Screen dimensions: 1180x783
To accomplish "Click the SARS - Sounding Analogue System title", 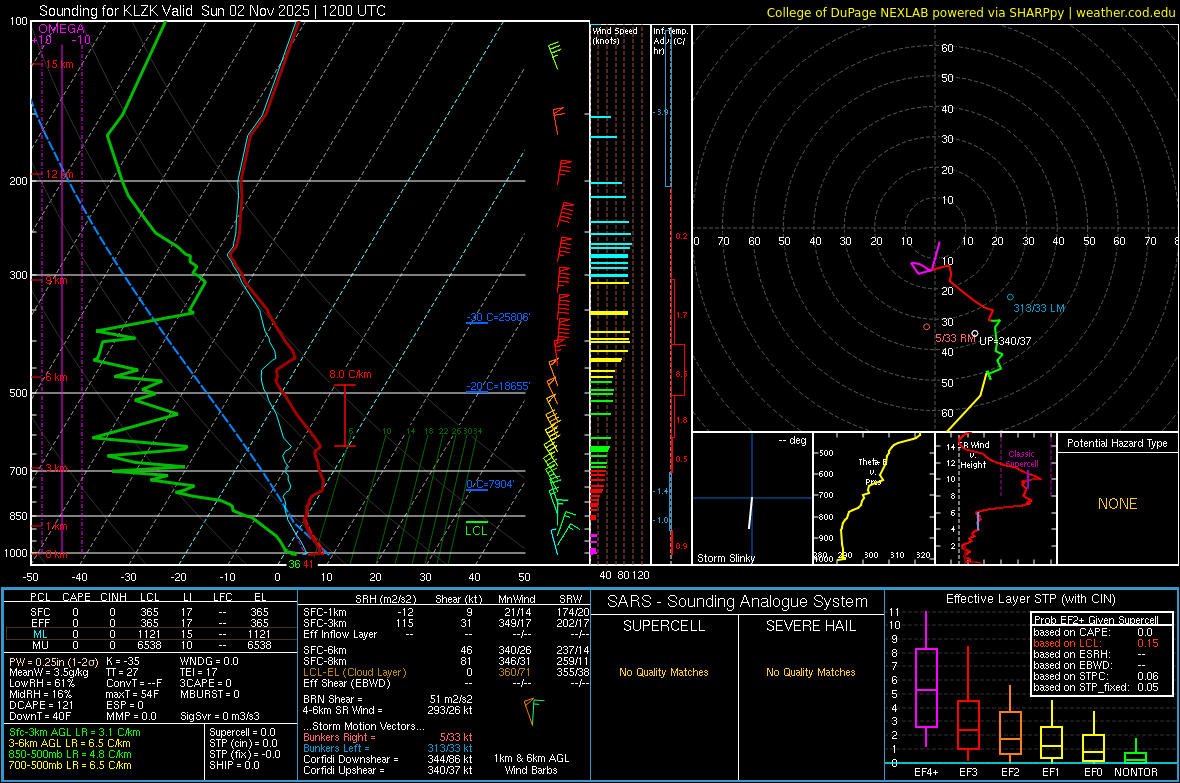I will tap(738, 602).
